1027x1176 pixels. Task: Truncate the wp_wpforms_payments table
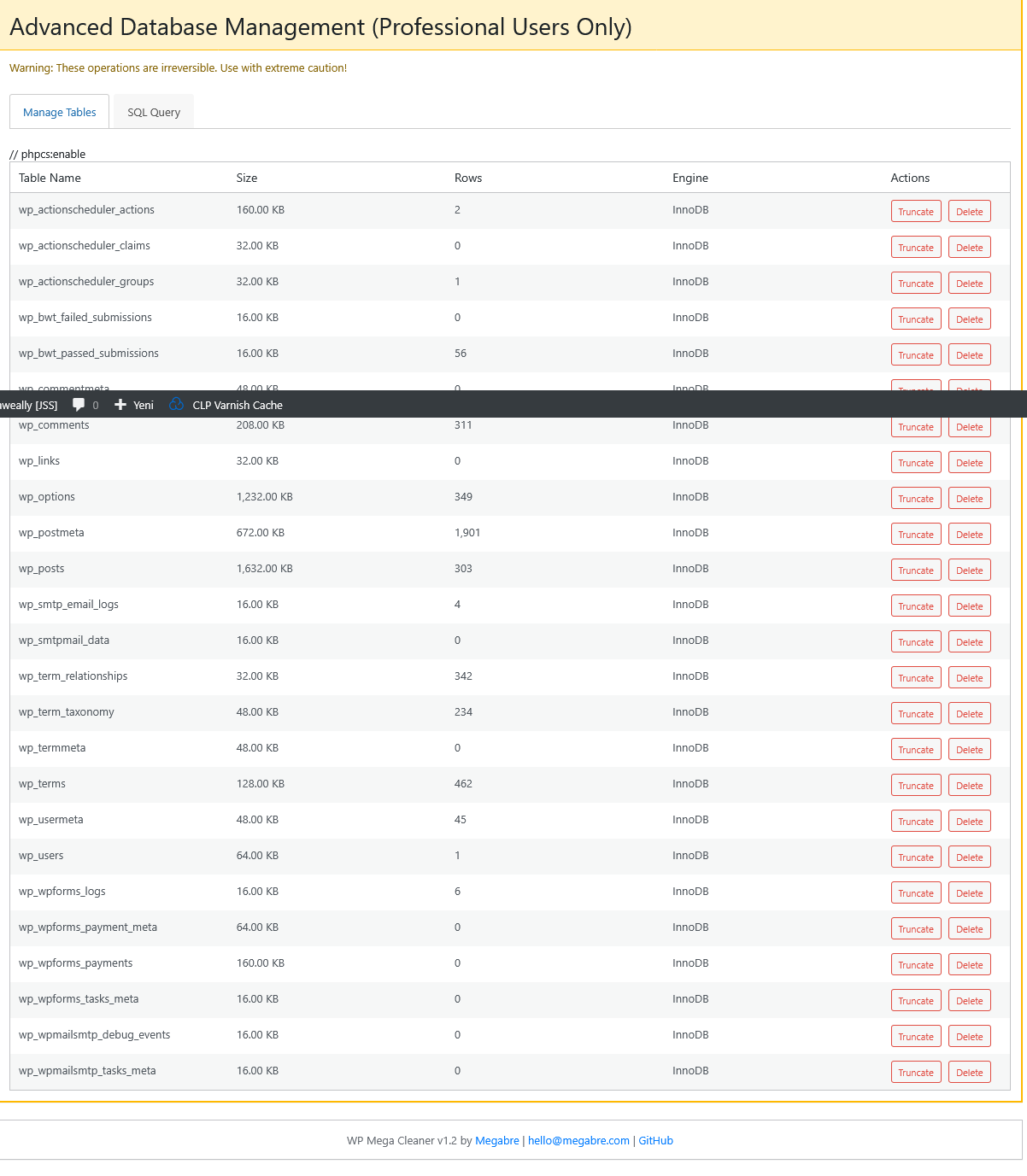tap(915, 965)
